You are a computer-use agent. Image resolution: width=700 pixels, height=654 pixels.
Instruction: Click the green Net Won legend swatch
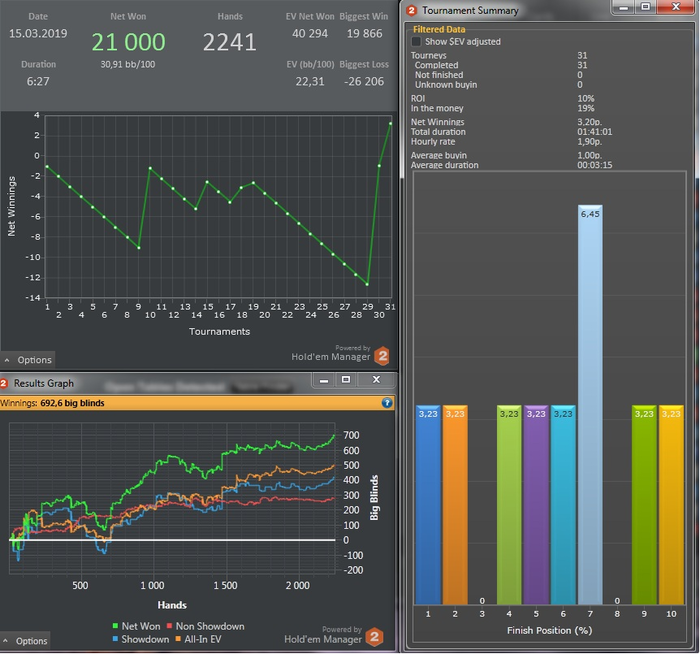pyautogui.click(x=116, y=626)
